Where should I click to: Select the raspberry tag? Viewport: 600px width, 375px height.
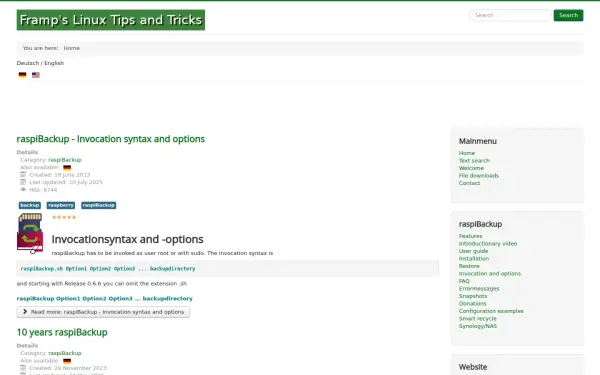61,205
